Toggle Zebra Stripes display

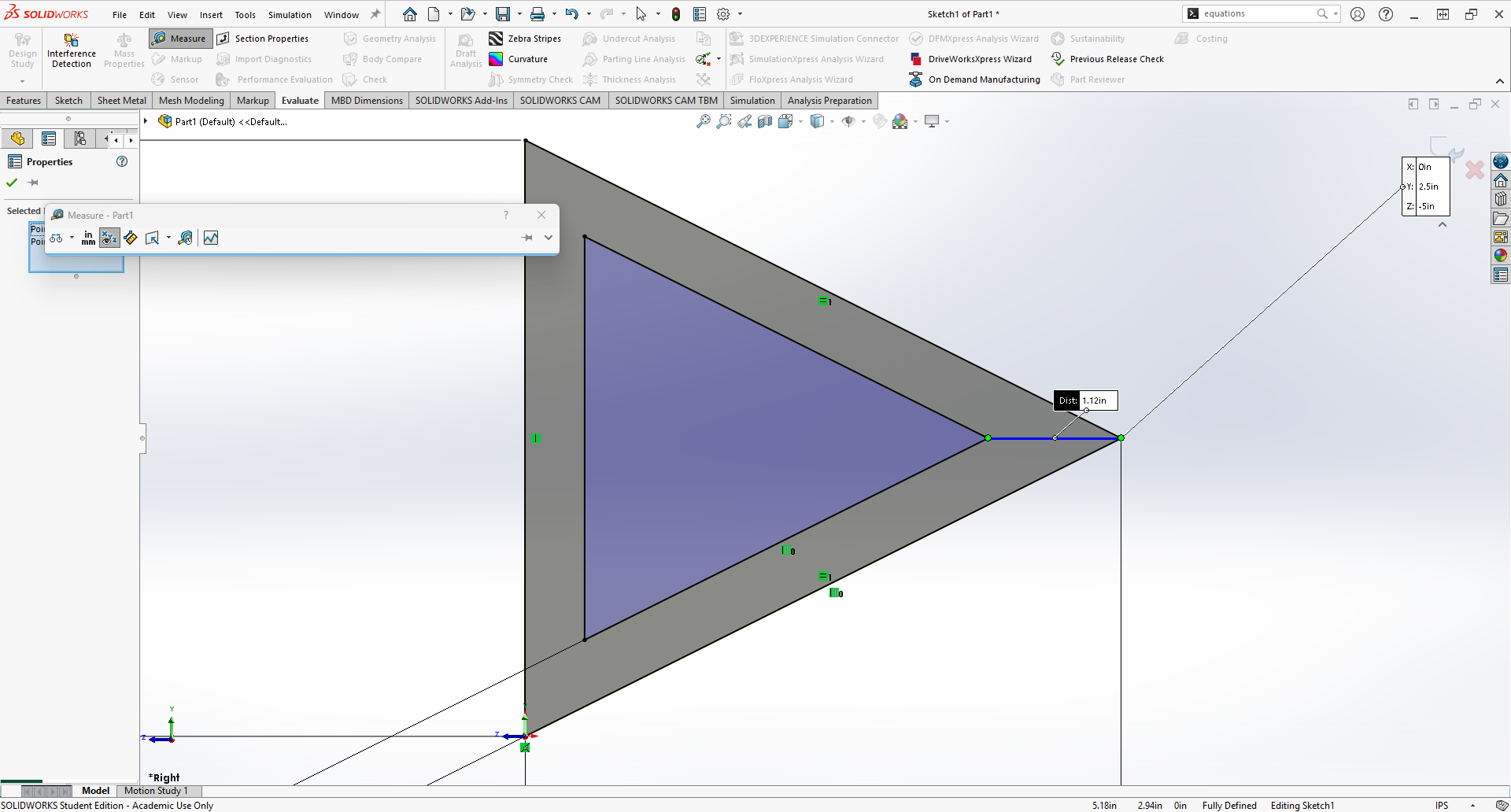525,39
